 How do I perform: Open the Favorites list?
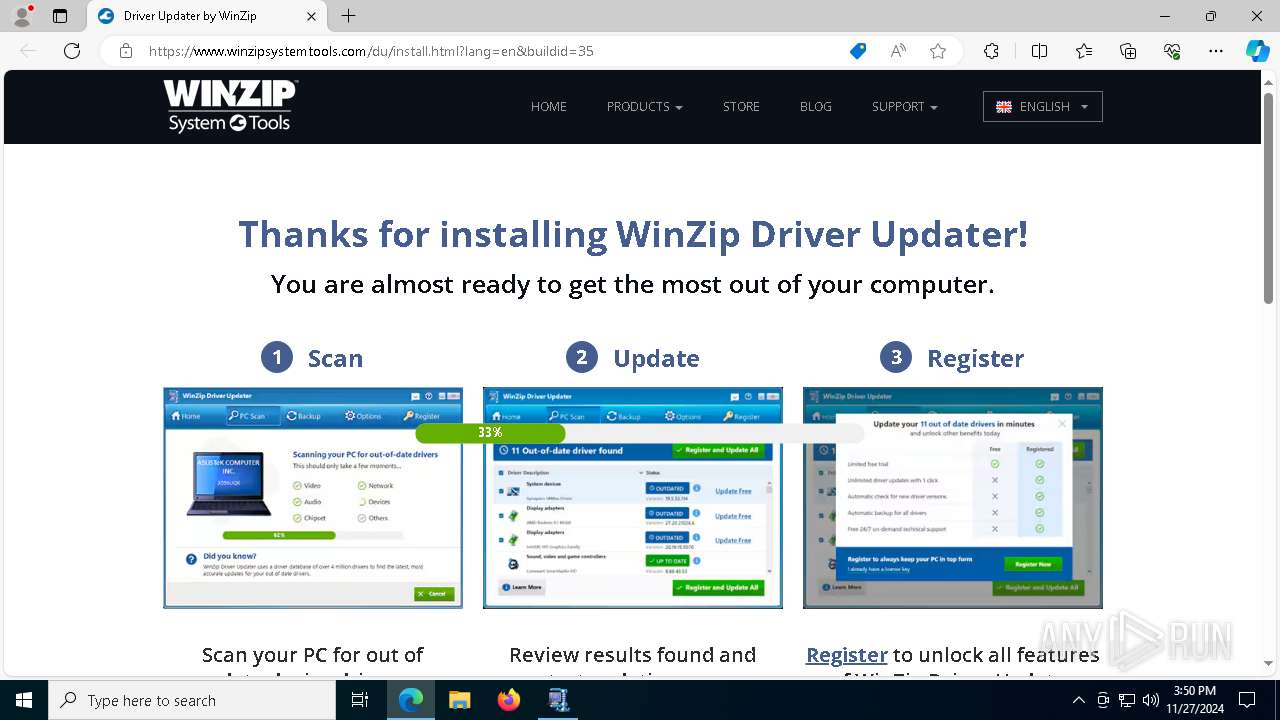pos(1084,51)
